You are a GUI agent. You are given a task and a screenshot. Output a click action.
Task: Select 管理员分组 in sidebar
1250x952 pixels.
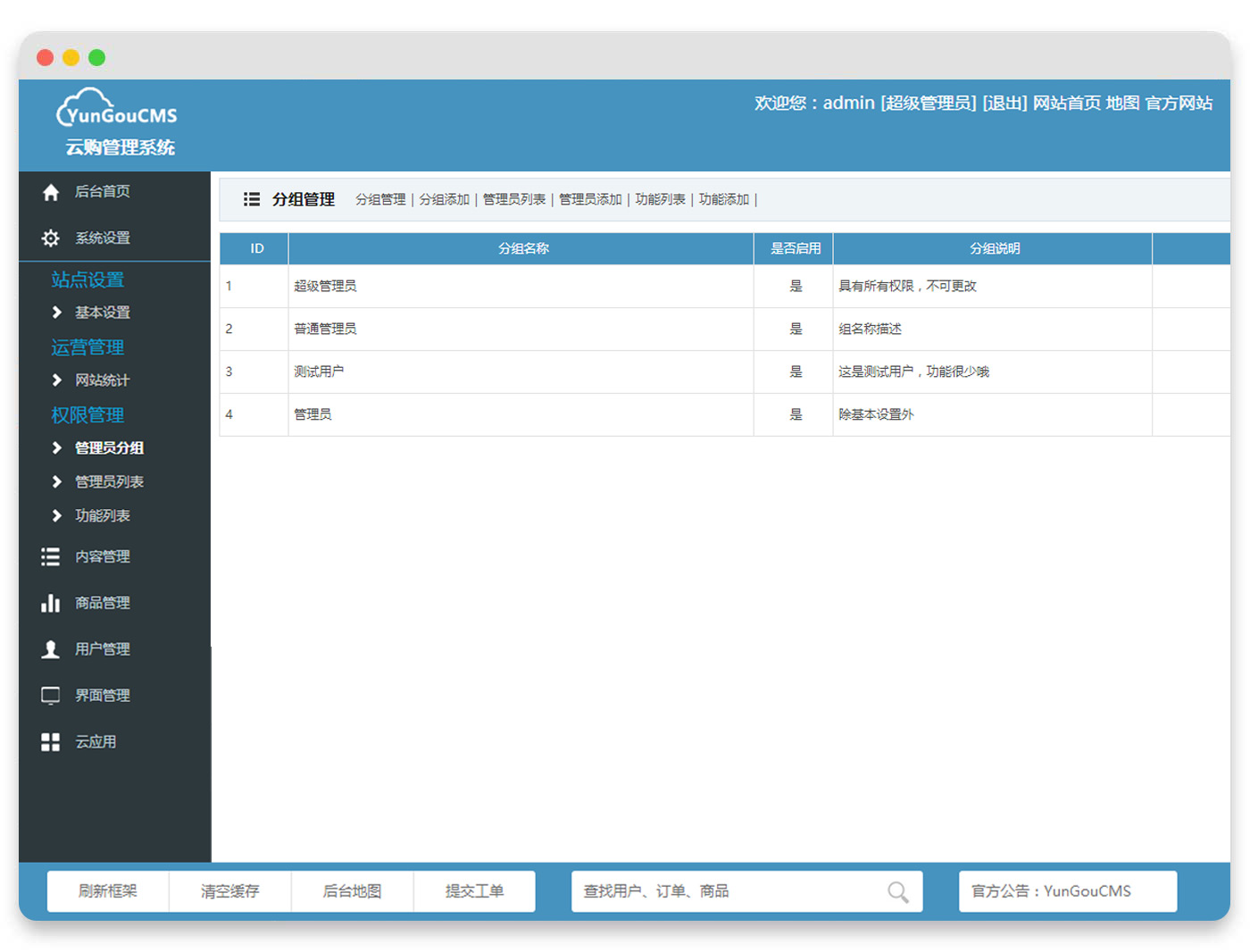pos(109,448)
